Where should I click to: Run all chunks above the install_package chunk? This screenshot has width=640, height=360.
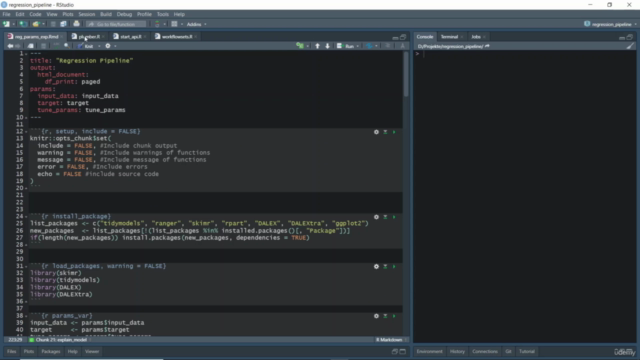coord(385,217)
